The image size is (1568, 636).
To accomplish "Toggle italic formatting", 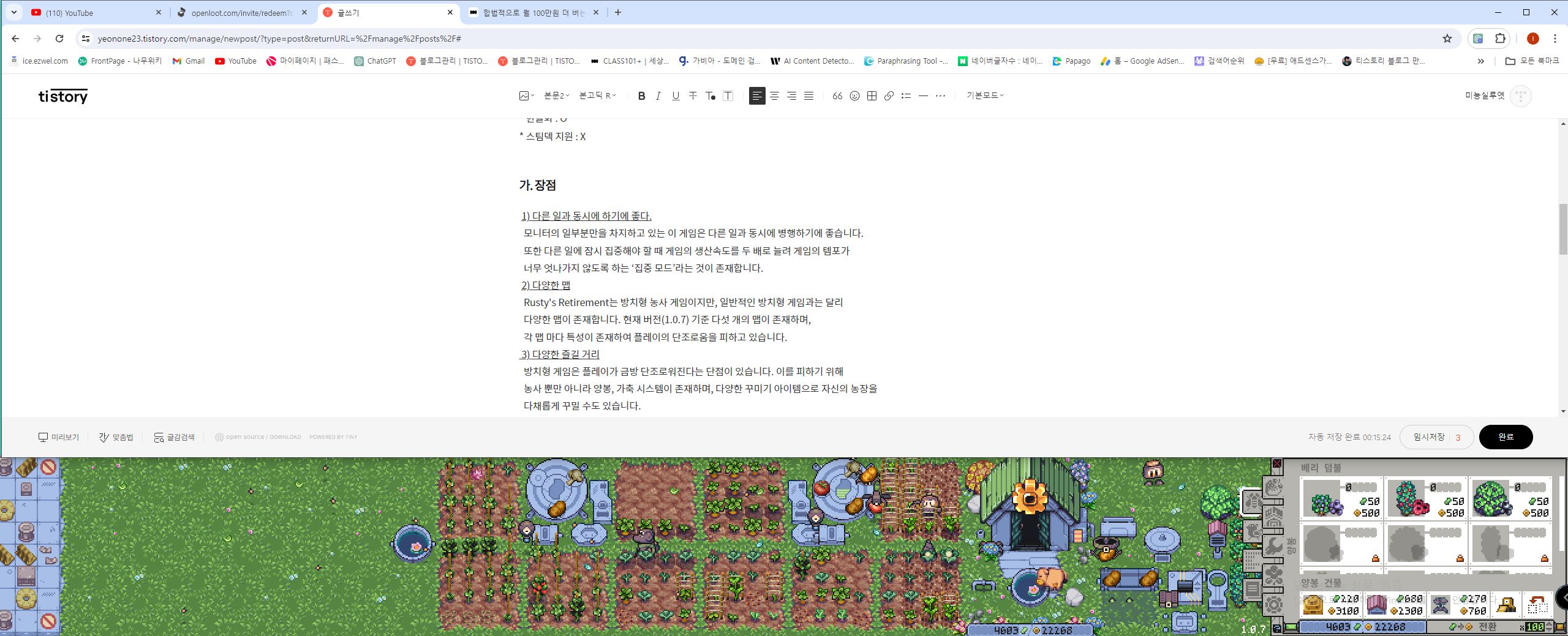I will (x=658, y=95).
